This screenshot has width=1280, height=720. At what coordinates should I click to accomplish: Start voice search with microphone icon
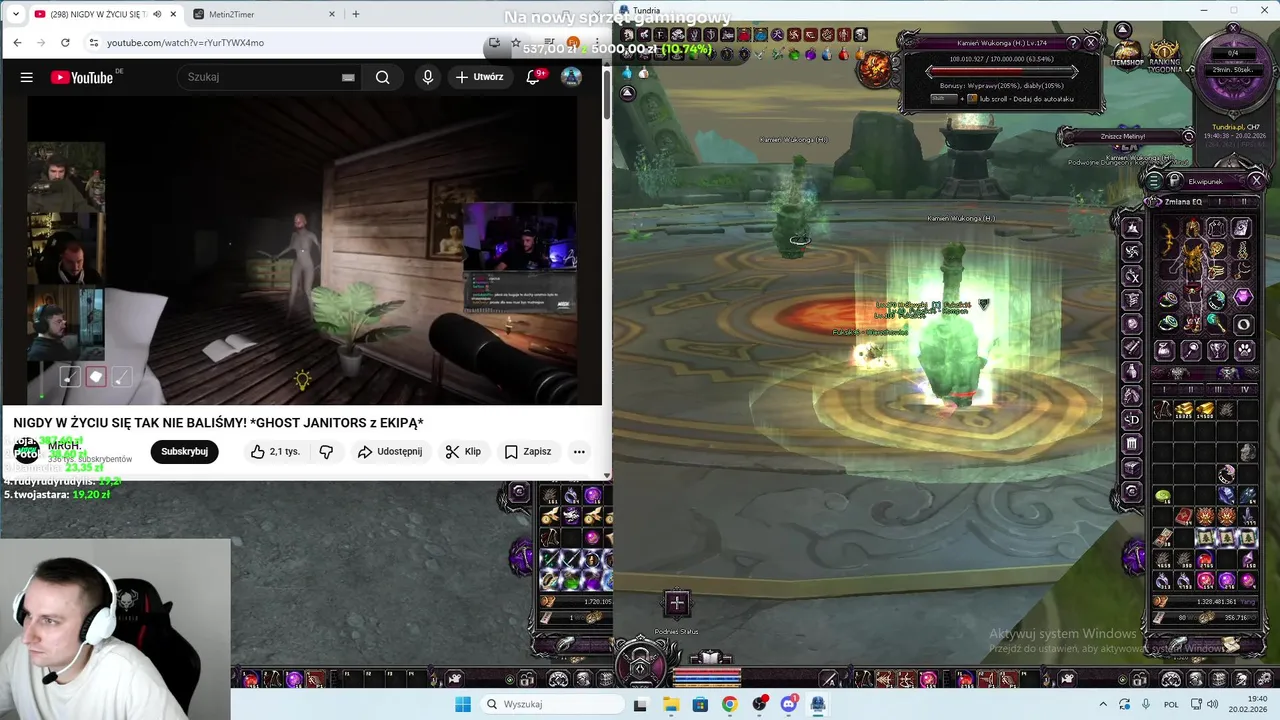click(428, 77)
